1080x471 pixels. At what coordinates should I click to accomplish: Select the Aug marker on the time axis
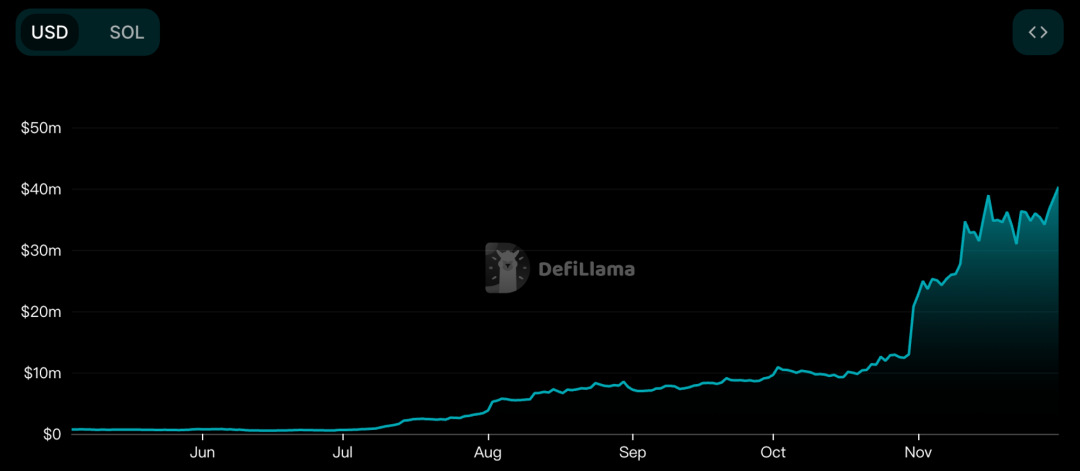click(488, 453)
